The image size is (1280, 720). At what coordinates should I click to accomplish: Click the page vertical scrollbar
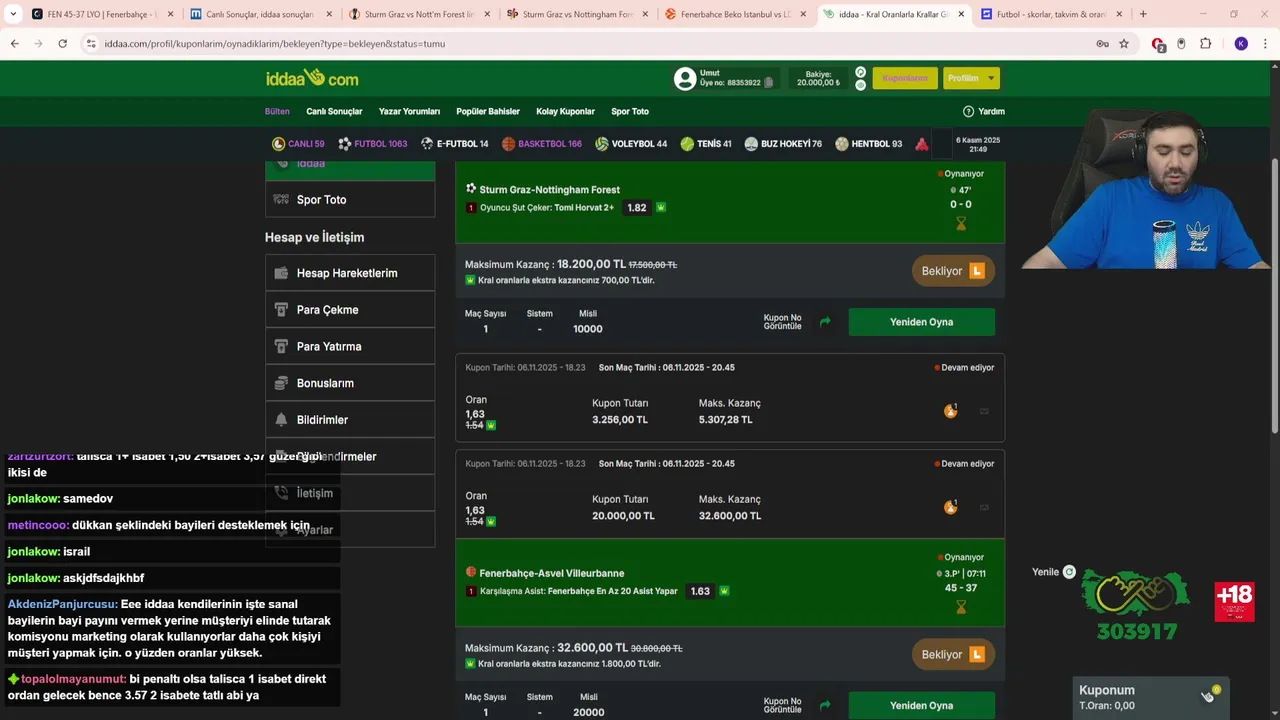1274,295
